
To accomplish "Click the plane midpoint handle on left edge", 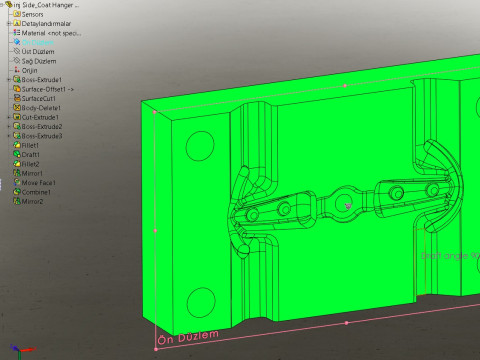I will pos(155,230).
